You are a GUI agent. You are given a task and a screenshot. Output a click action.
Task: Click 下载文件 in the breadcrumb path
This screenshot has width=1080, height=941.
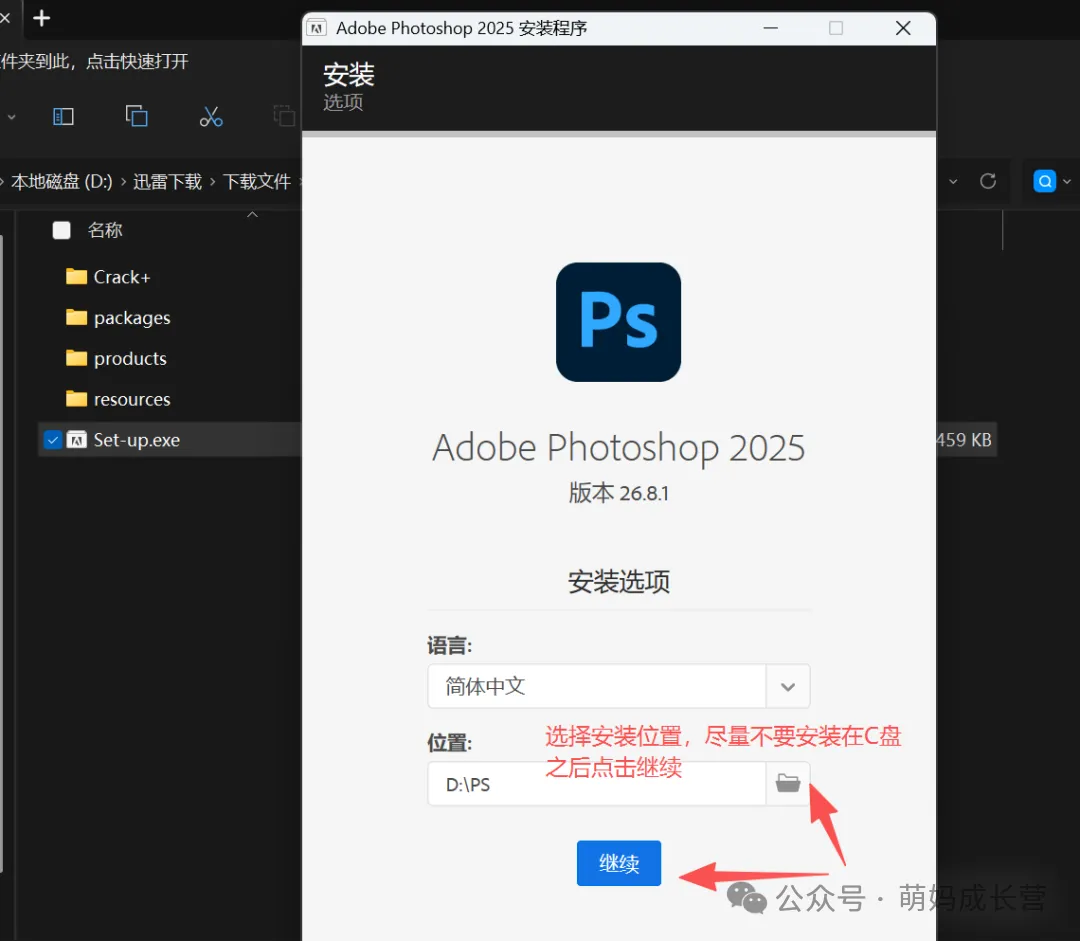tap(257, 182)
